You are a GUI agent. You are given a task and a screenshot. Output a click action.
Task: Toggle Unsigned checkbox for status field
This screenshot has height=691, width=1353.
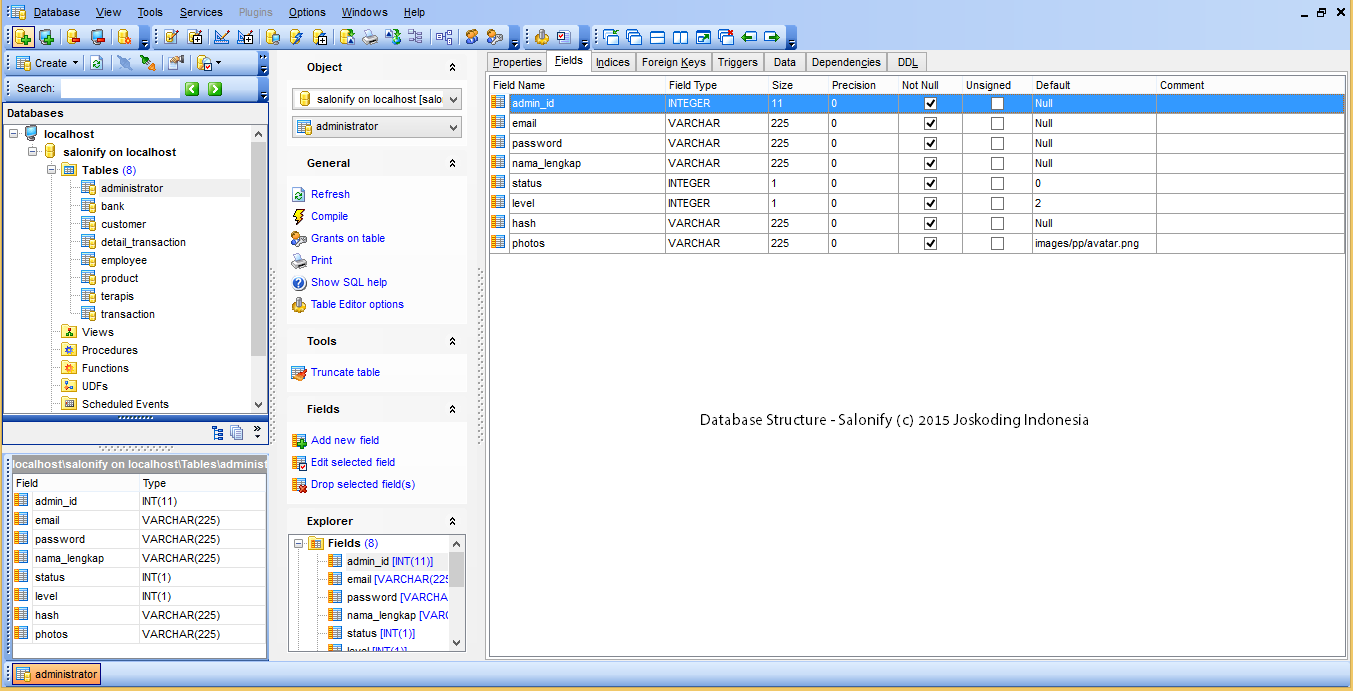(x=997, y=183)
